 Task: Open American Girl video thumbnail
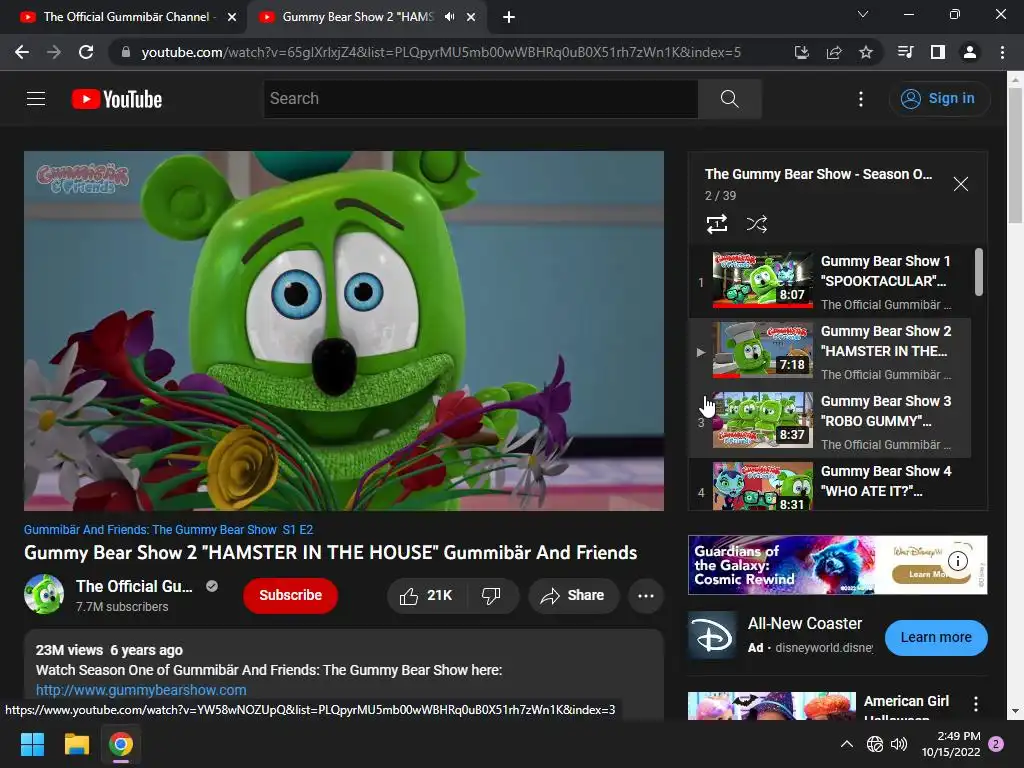point(771,706)
